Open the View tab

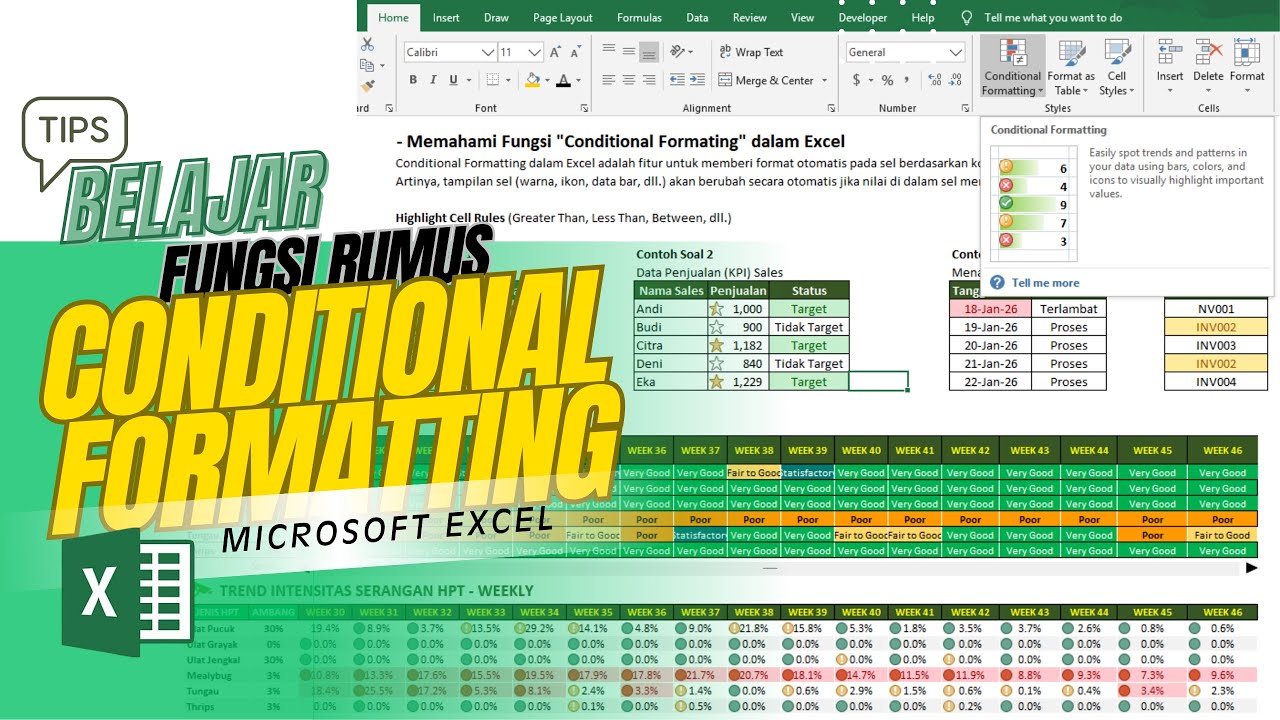click(802, 17)
